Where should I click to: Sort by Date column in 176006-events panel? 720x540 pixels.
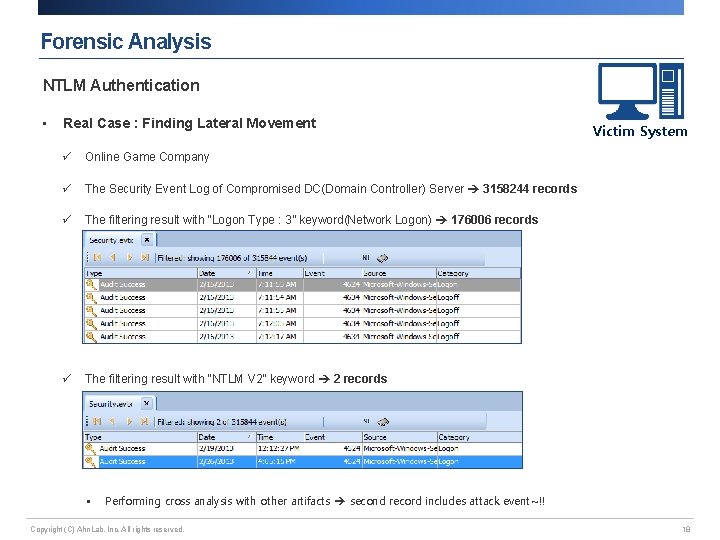click(x=226, y=273)
